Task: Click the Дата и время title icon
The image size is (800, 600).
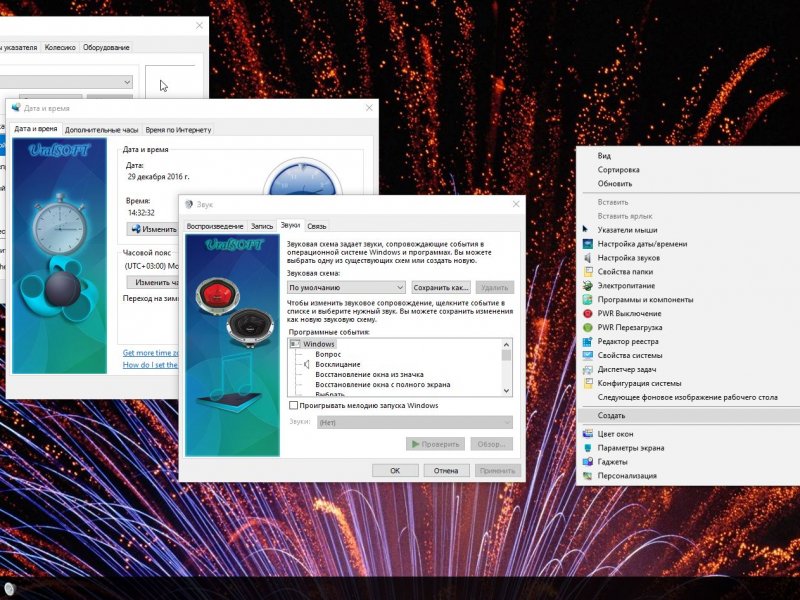Action: [x=16, y=108]
